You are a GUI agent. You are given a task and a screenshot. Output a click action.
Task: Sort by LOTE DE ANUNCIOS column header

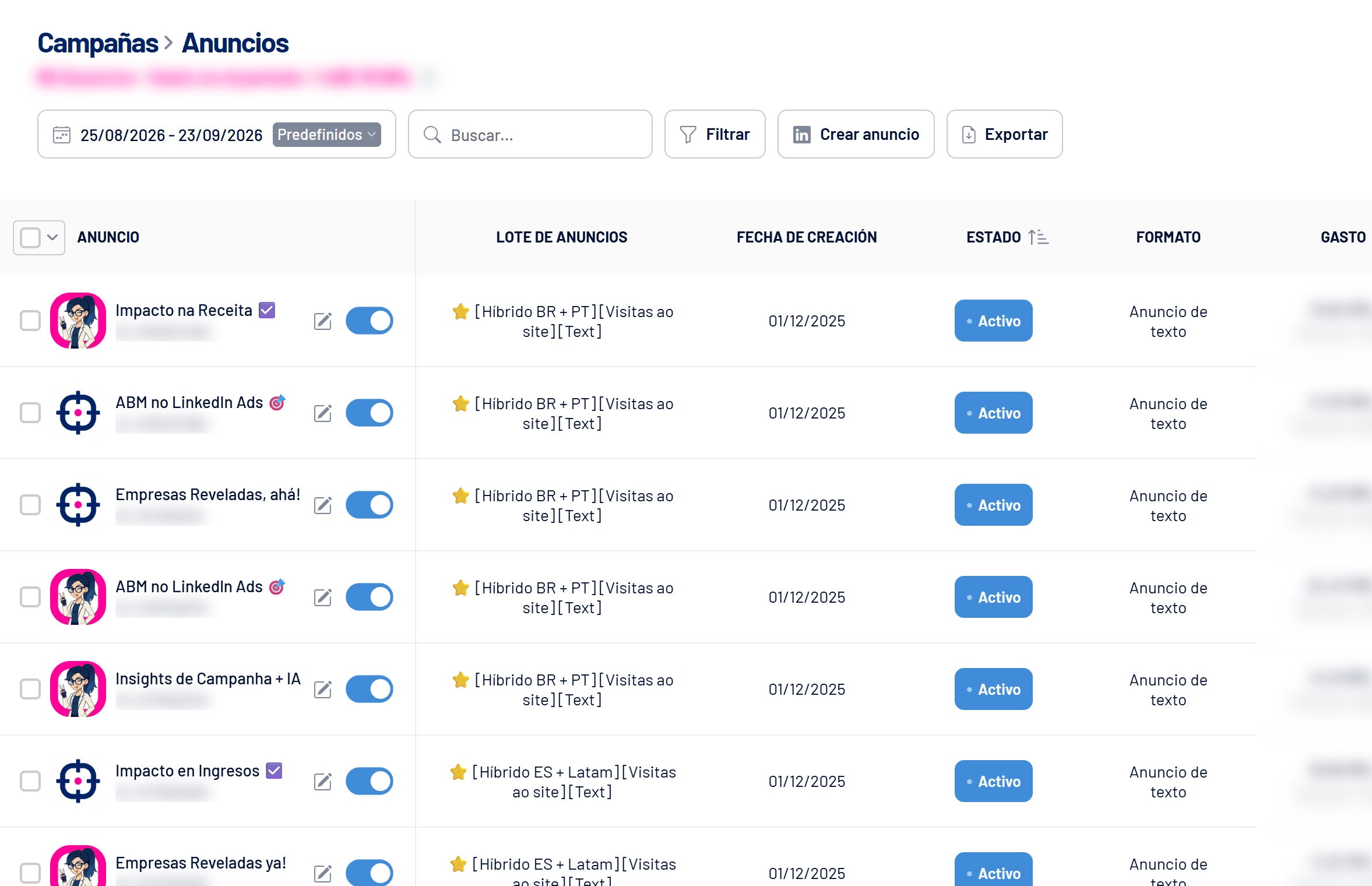click(x=561, y=237)
